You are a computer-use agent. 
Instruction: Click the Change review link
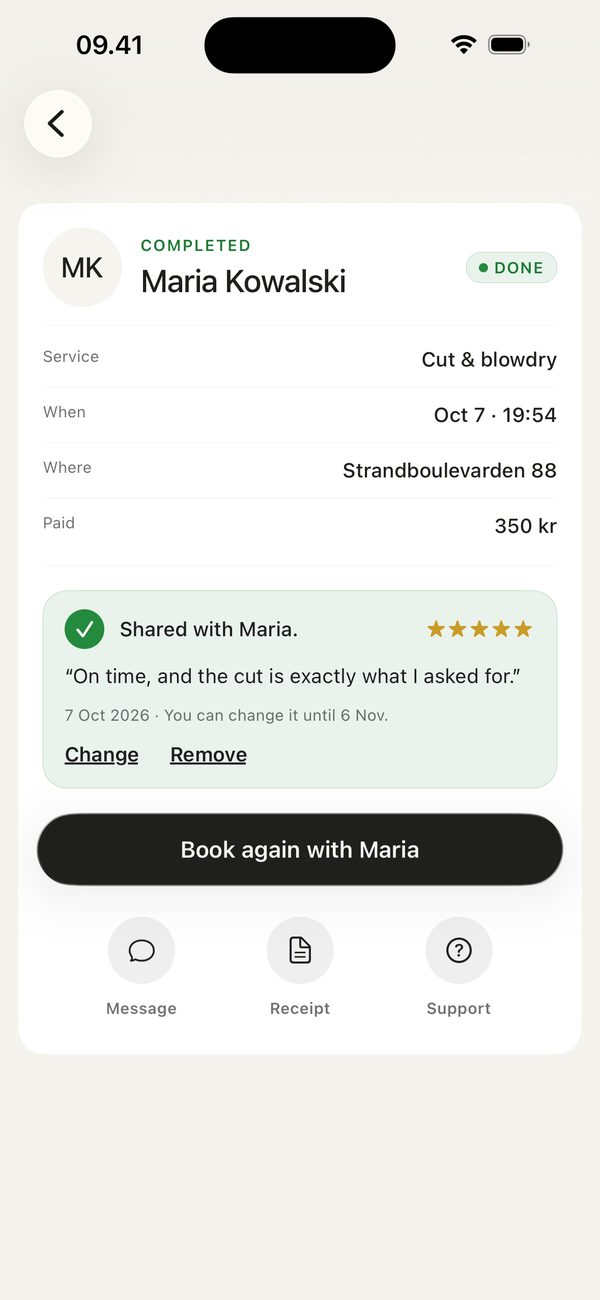[102, 755]
